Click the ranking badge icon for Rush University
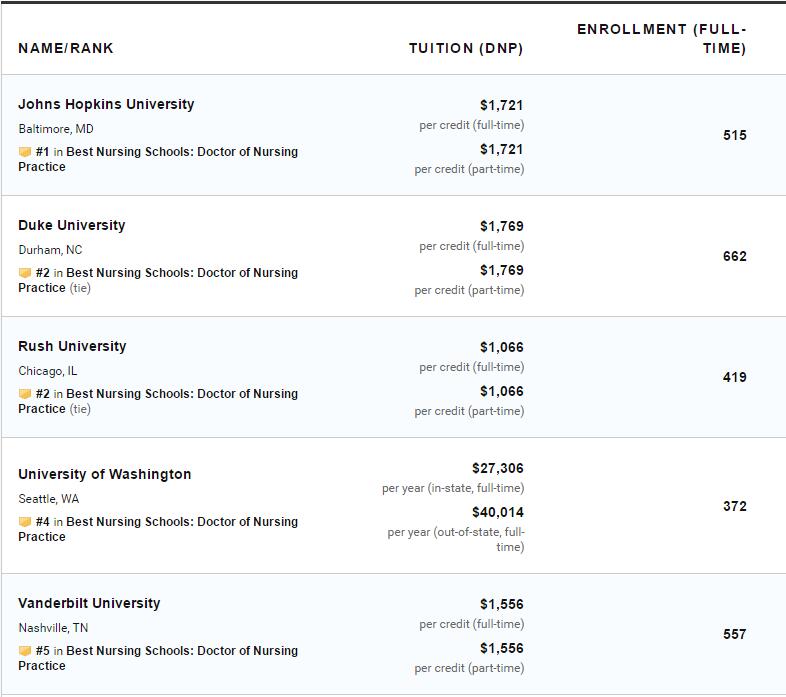The image size is (786, 697). pos(25,394)
